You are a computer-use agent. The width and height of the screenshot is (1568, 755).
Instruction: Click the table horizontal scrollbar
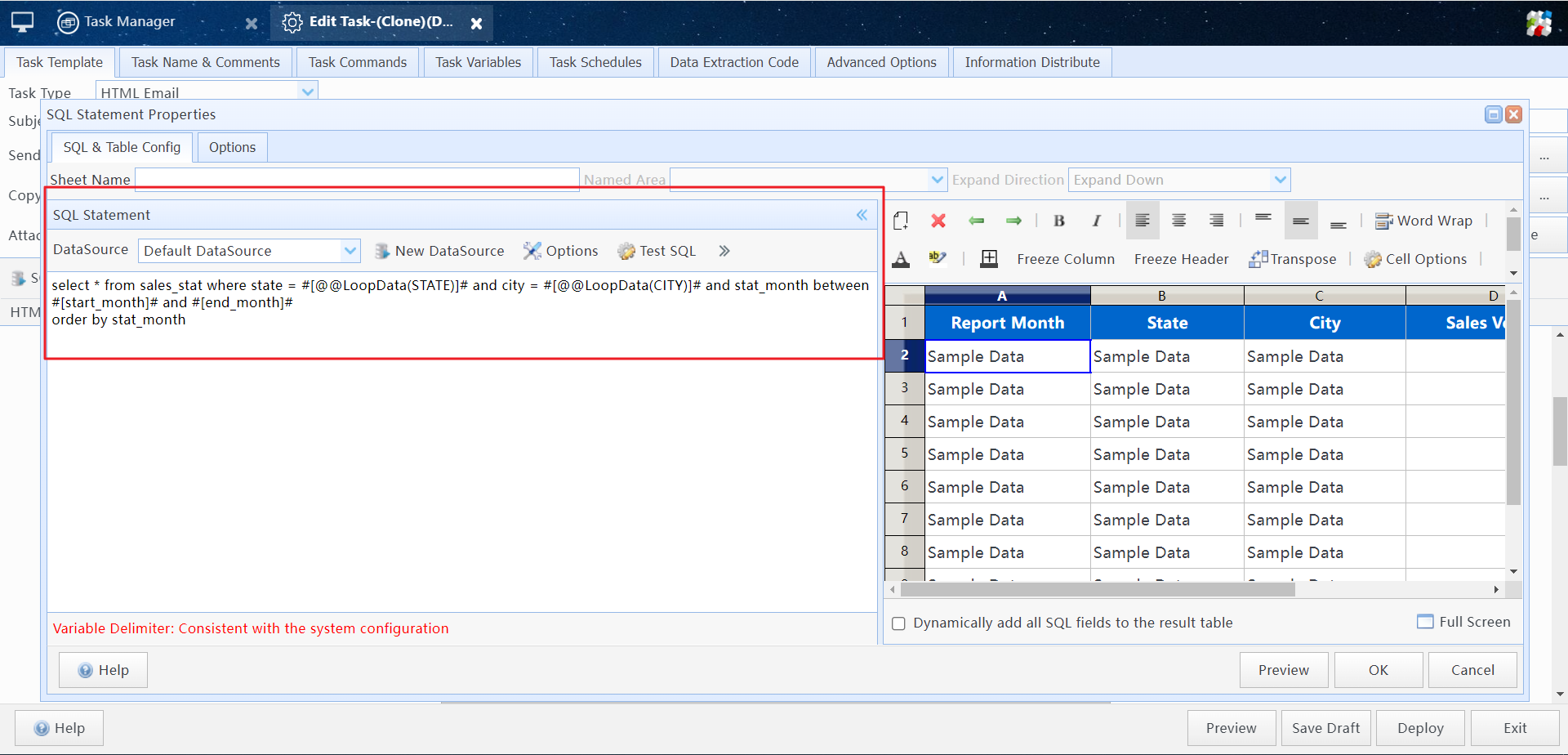pyautogui.click(x=1098, y=589)
